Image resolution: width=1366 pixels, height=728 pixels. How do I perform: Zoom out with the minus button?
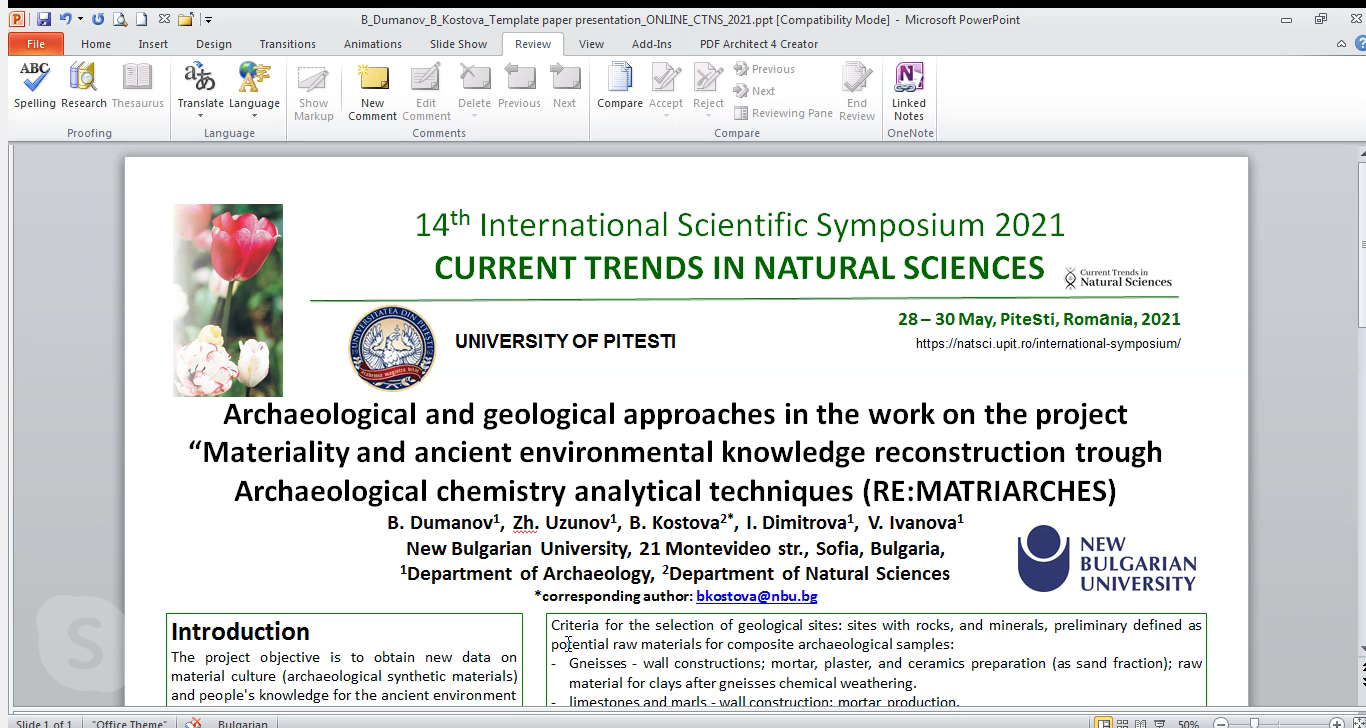1220,723
